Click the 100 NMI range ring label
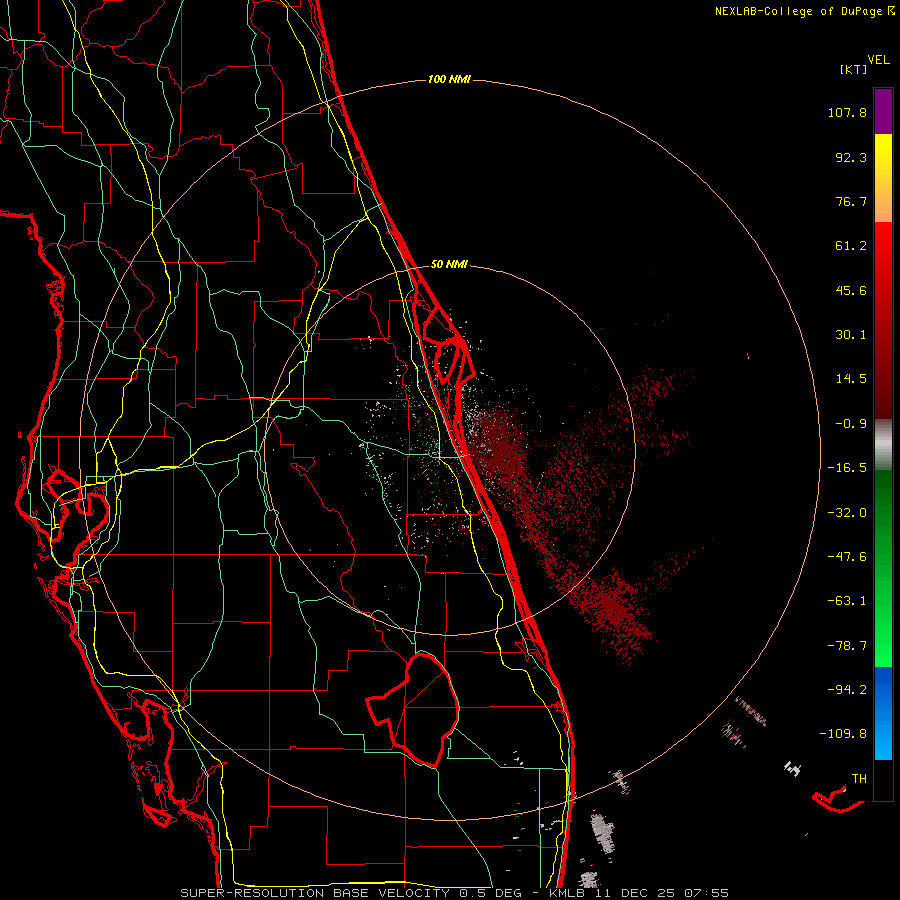 (x=449, y=79)
